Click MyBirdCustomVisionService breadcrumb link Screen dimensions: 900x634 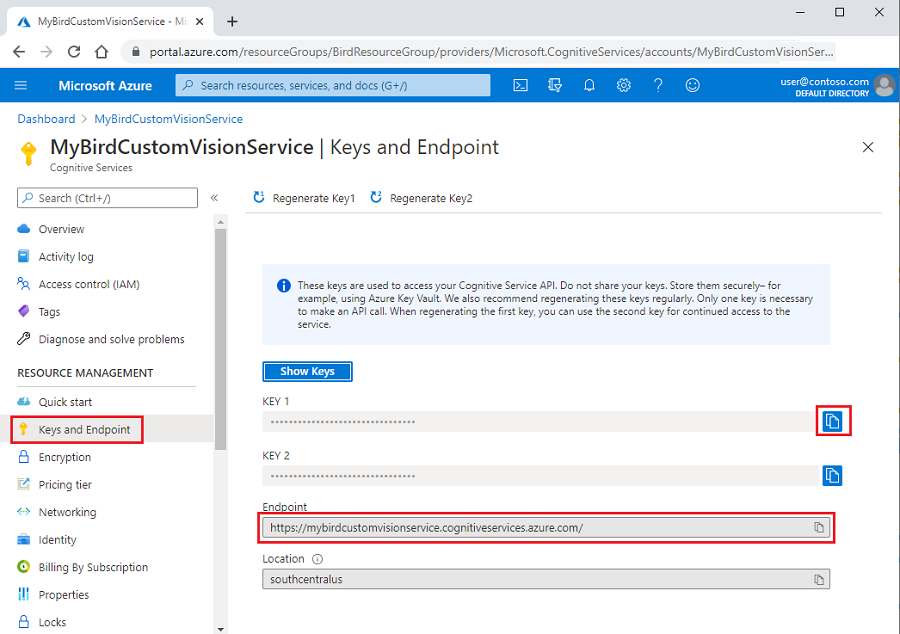[x=168, y=119]
